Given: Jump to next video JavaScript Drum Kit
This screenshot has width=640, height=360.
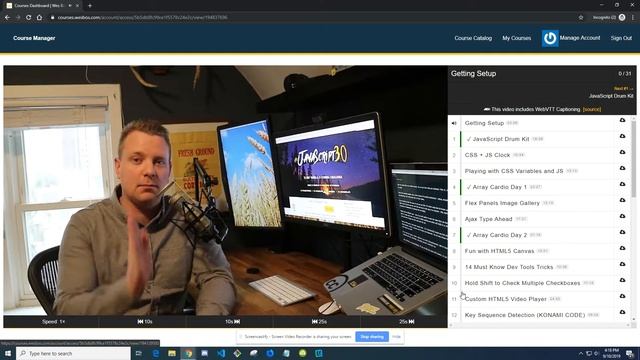Looking at the screenshot, I should (611, 96).
